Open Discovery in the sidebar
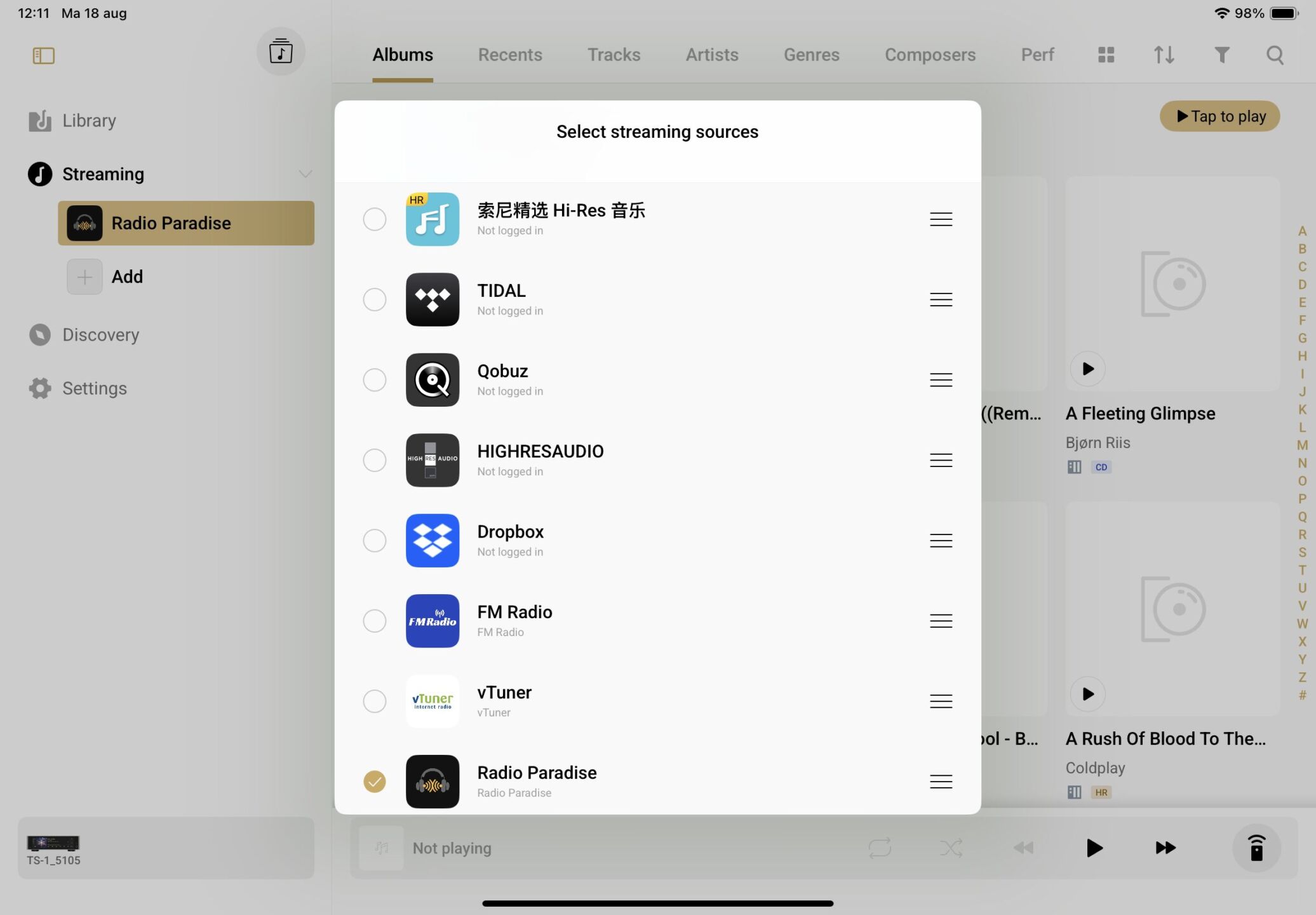The image size is (1316, 915). coord(84,335)
